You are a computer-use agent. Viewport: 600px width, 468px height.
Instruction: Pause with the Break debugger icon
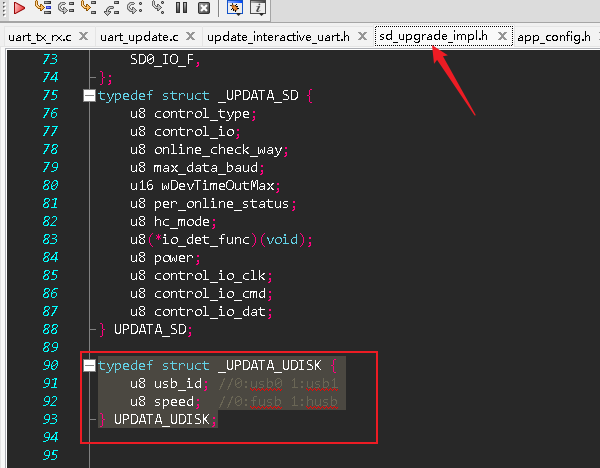pyautogui.click(x=181, y=8)
